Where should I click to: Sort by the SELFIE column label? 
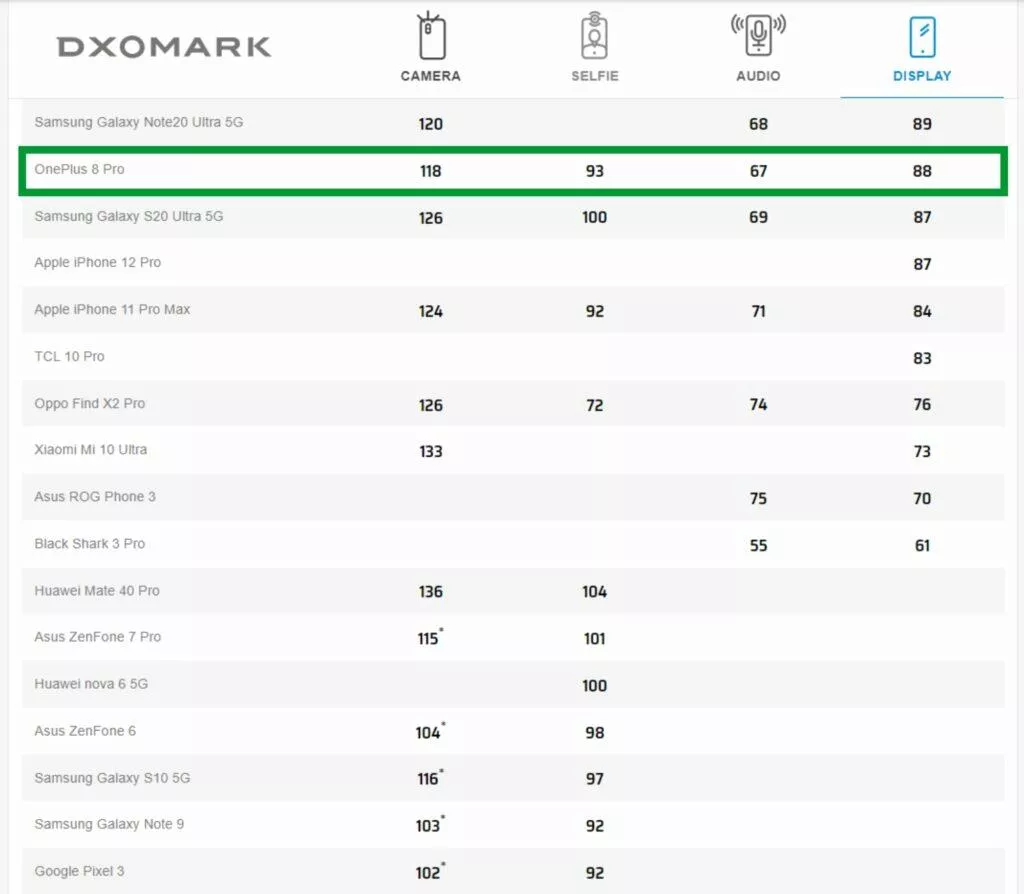[x=594, y=76]
